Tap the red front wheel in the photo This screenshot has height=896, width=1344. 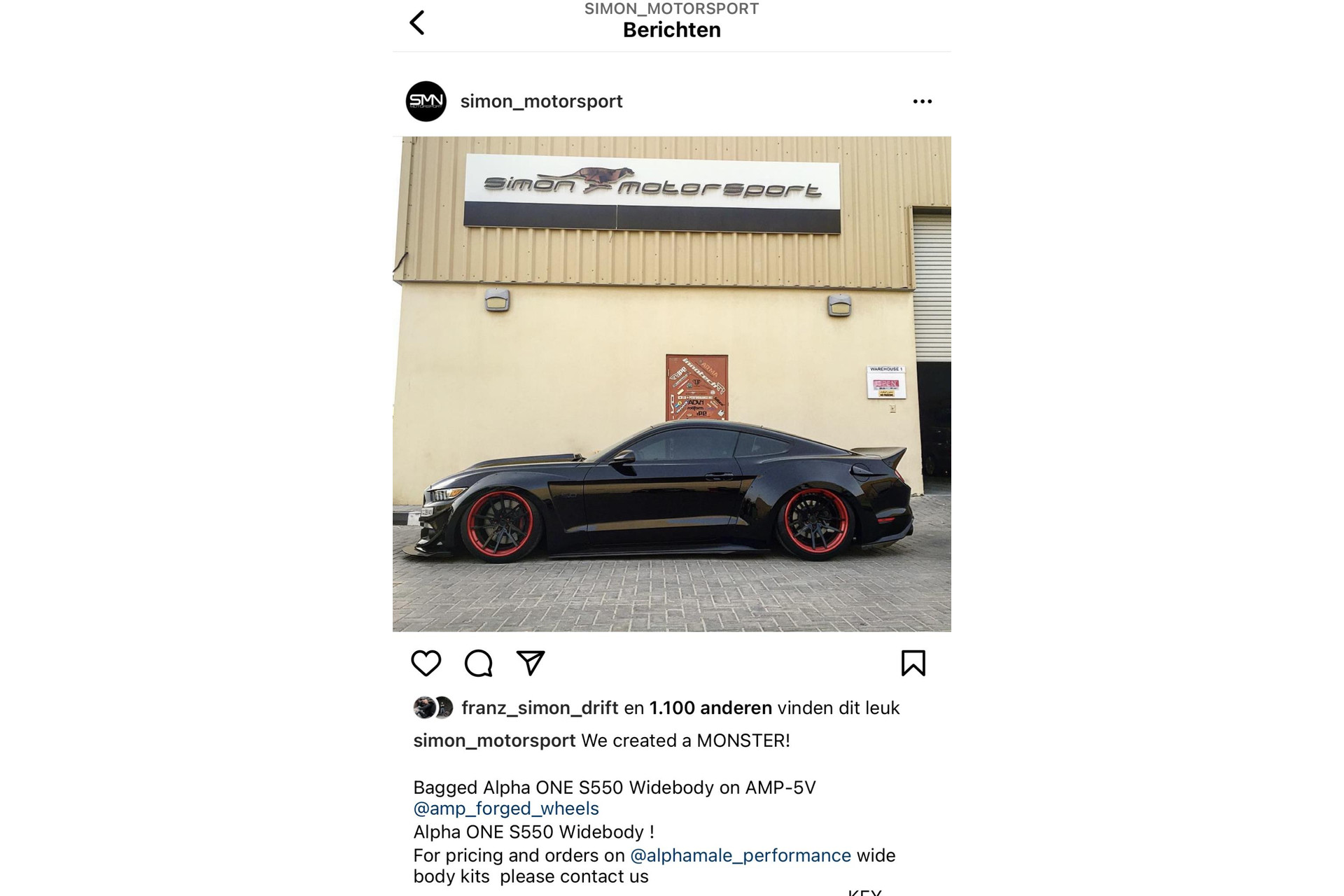(499, 526)
